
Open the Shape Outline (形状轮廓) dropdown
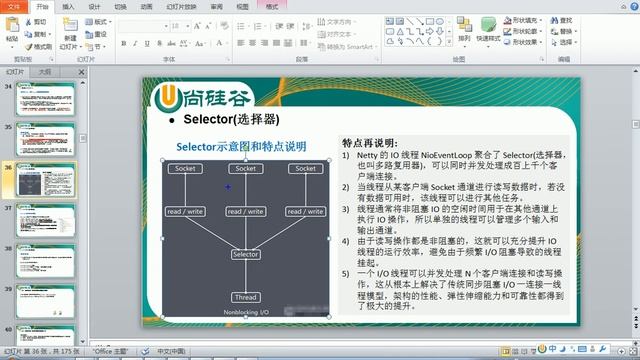[x=522, y=31]
